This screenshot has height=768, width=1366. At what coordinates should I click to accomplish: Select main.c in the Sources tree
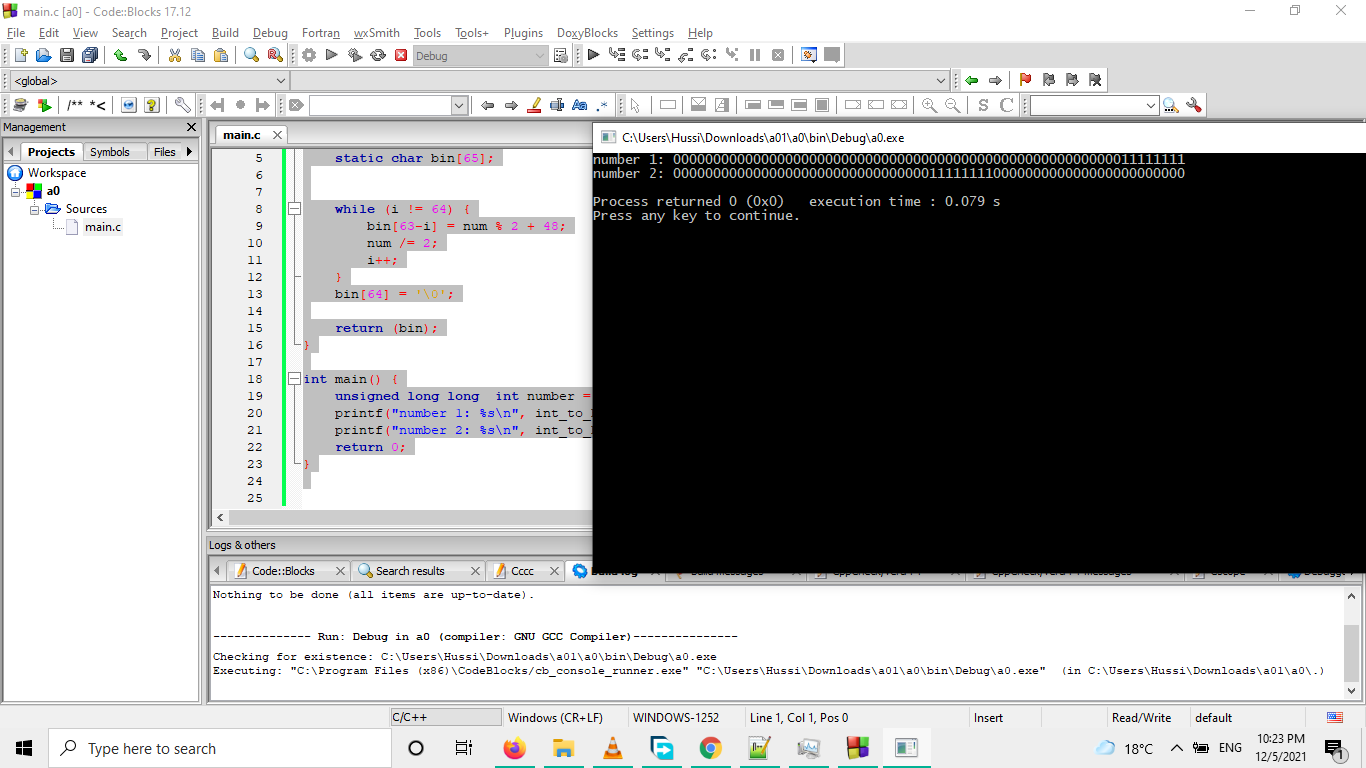tap(103, 227)
